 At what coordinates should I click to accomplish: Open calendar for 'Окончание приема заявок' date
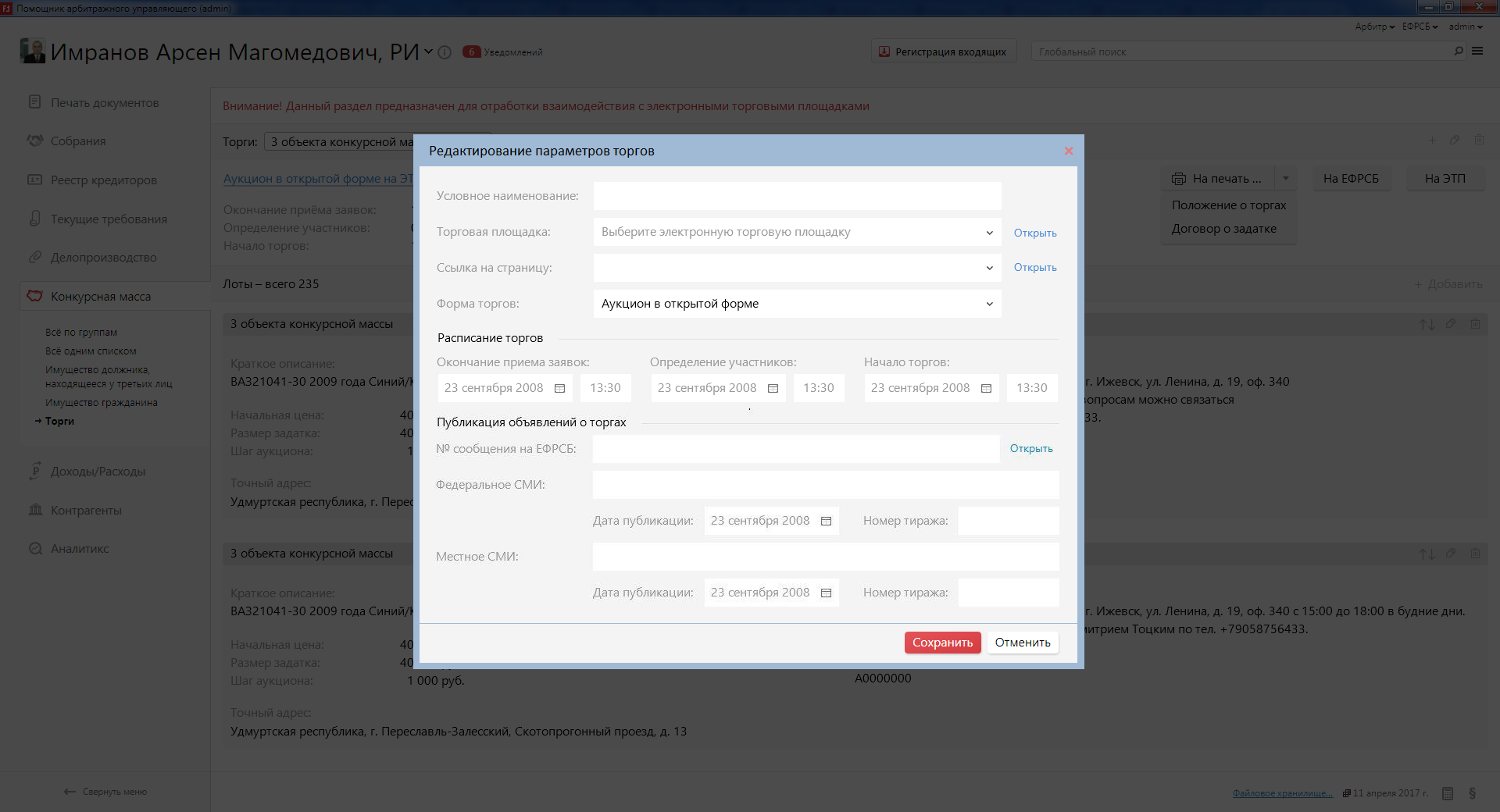click(x=559, y=388)
